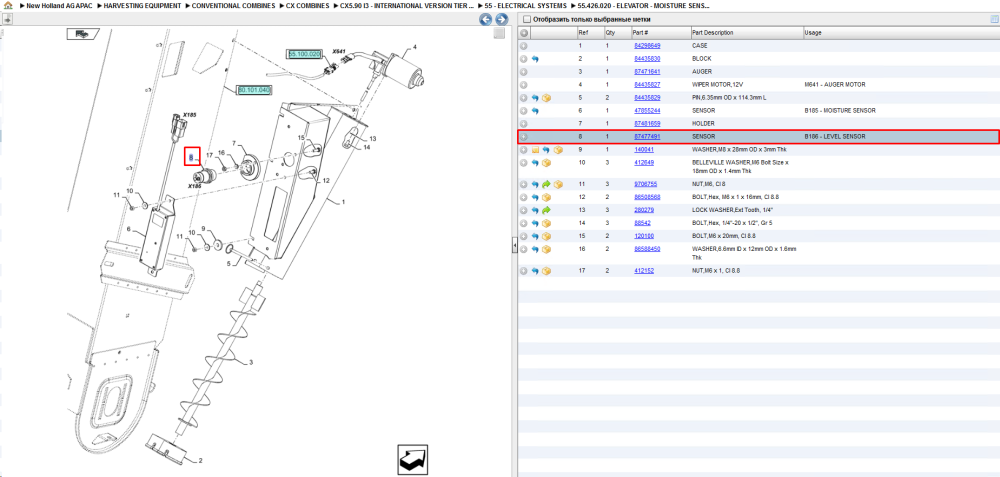
Task: Click the large arrow icon below the diagram
Action: 413,459
